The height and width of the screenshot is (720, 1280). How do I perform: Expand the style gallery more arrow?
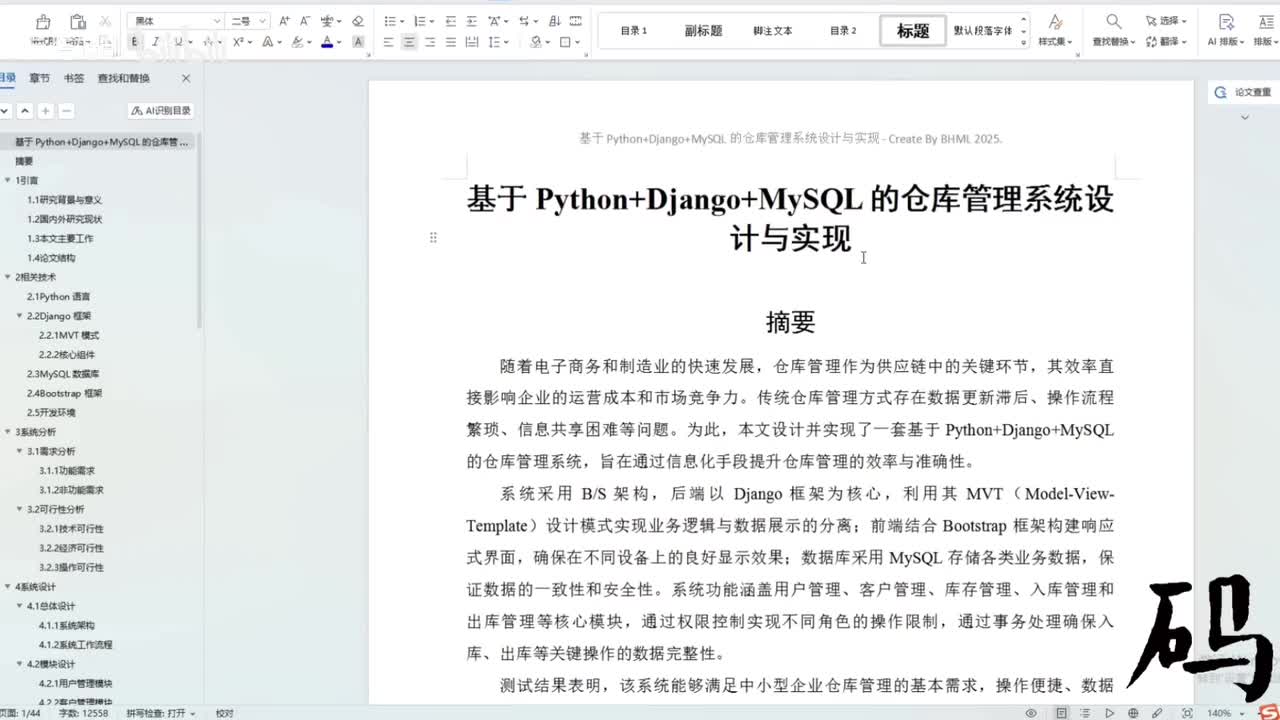point(1024,42)
